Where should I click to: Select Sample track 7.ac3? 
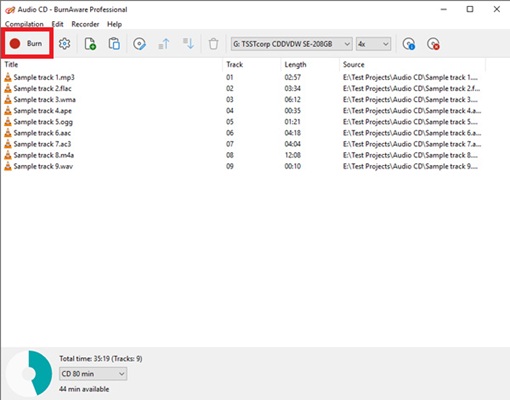(42, 144)
